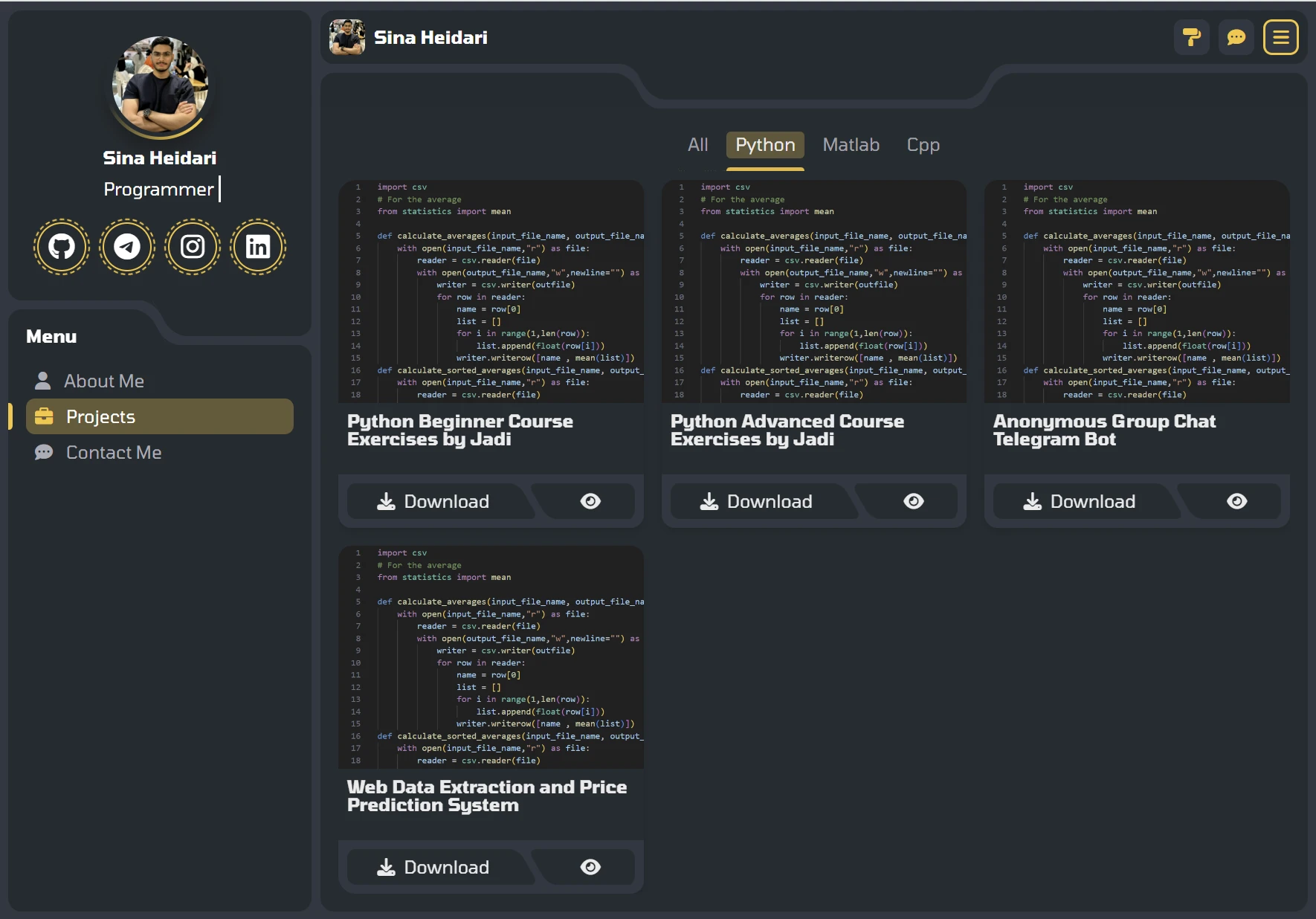This screenshot has width=1316, height=919.
Task: Download Anonymous Group Chat Telegram Bot
Action: click(x=1080, y=502)
